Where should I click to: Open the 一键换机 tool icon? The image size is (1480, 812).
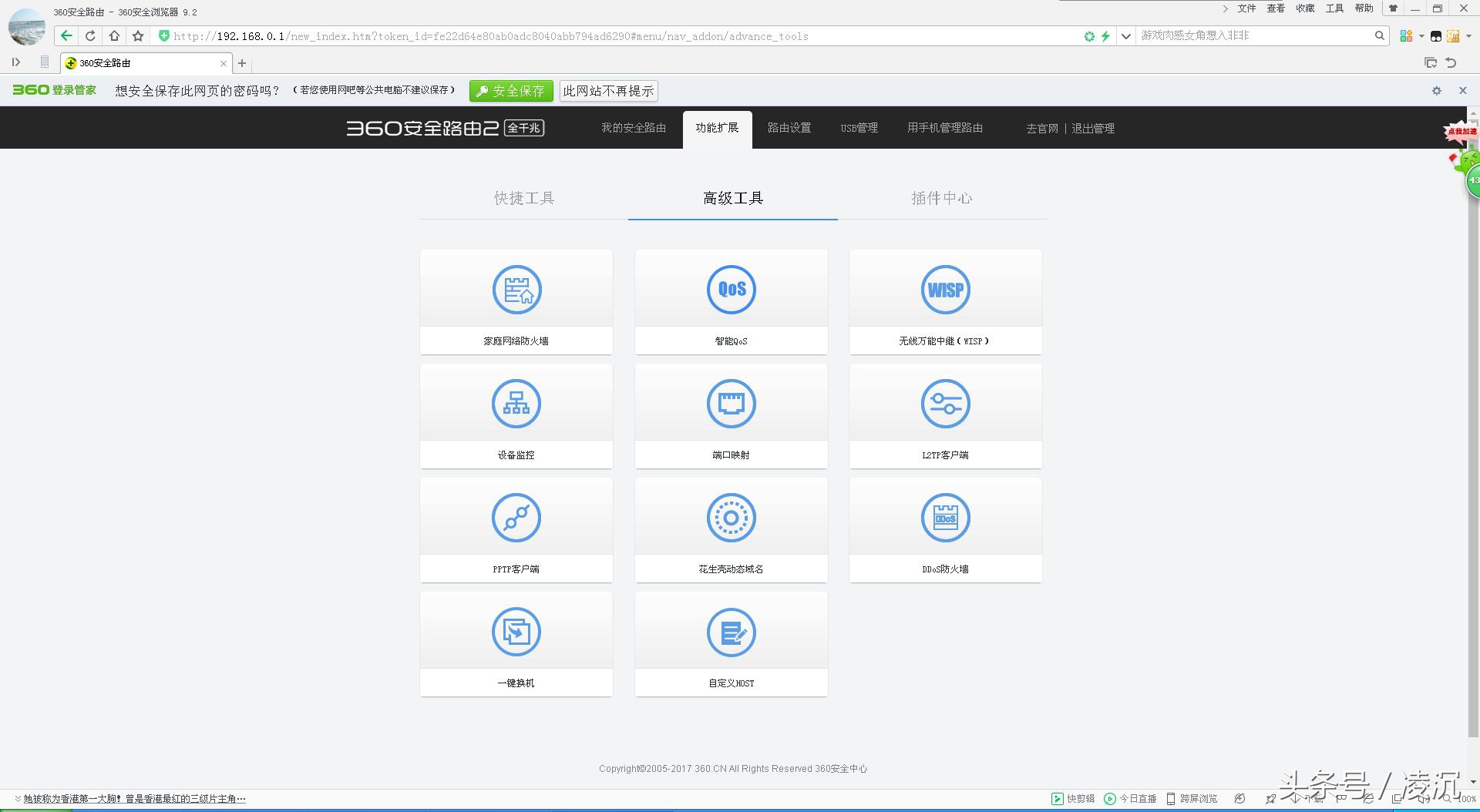pyautogui.click(x=516, y=632)
